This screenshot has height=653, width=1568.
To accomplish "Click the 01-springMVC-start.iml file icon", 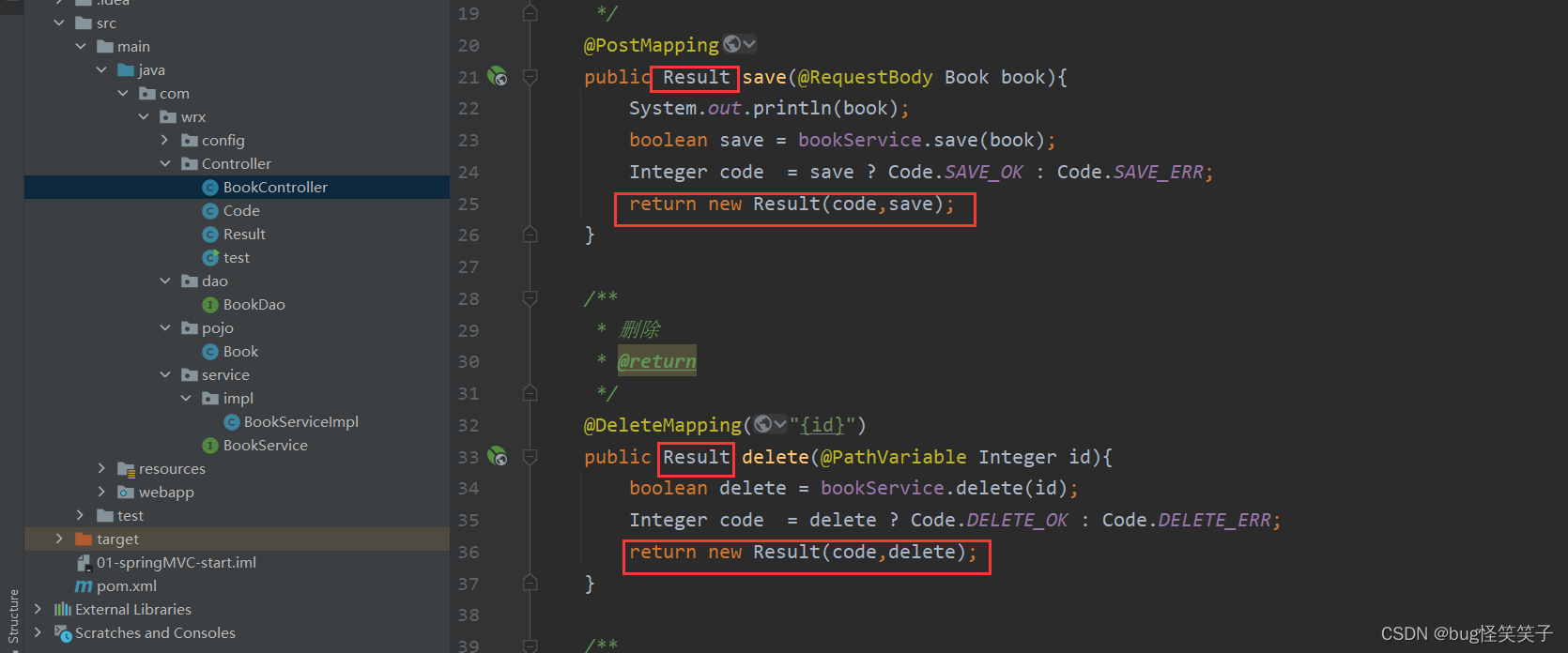I will [84, 562].
